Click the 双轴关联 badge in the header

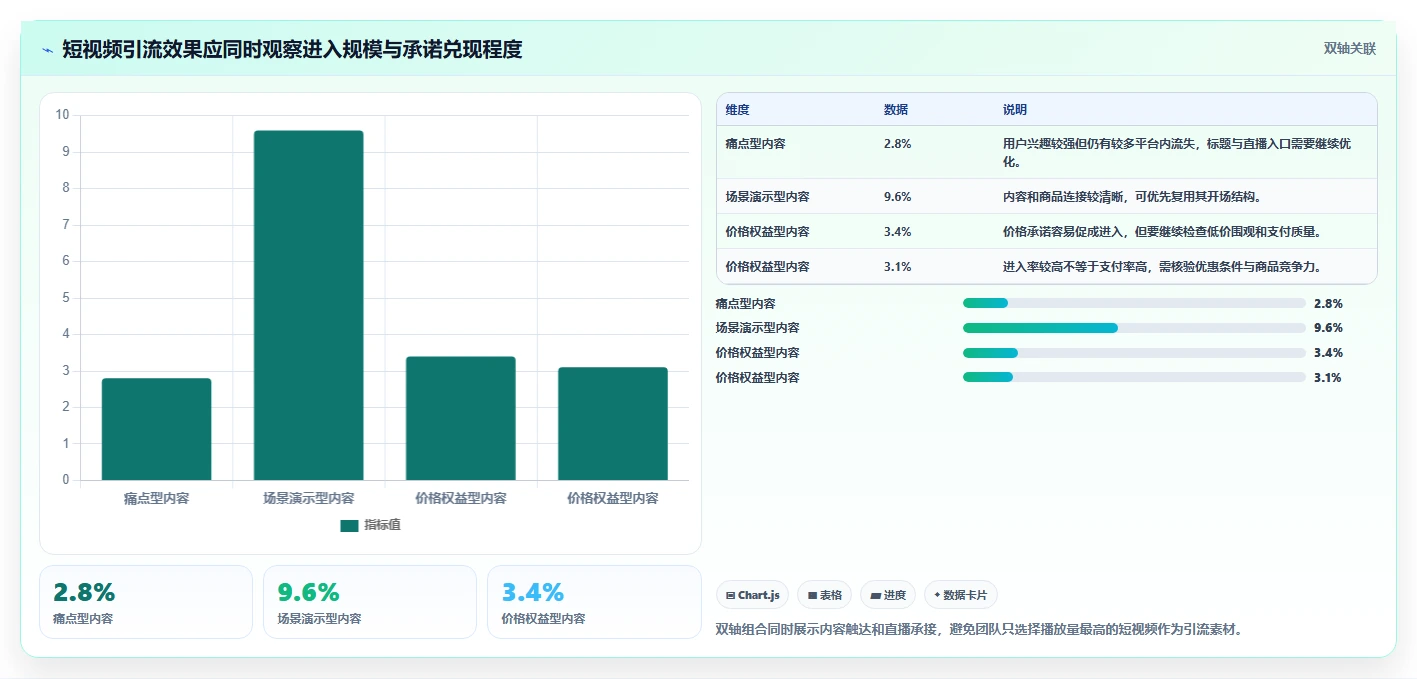[1350, 49]
